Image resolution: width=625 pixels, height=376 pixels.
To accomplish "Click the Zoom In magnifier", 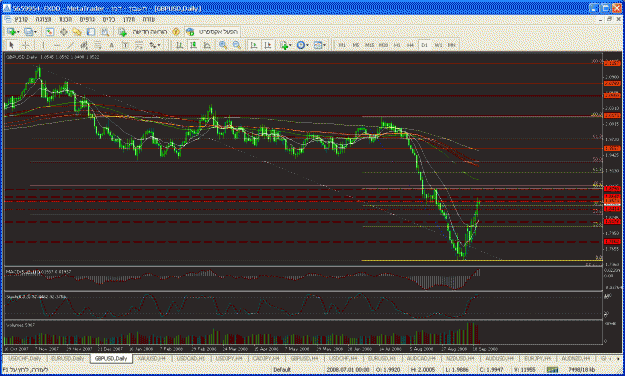I will pos(223,45).
